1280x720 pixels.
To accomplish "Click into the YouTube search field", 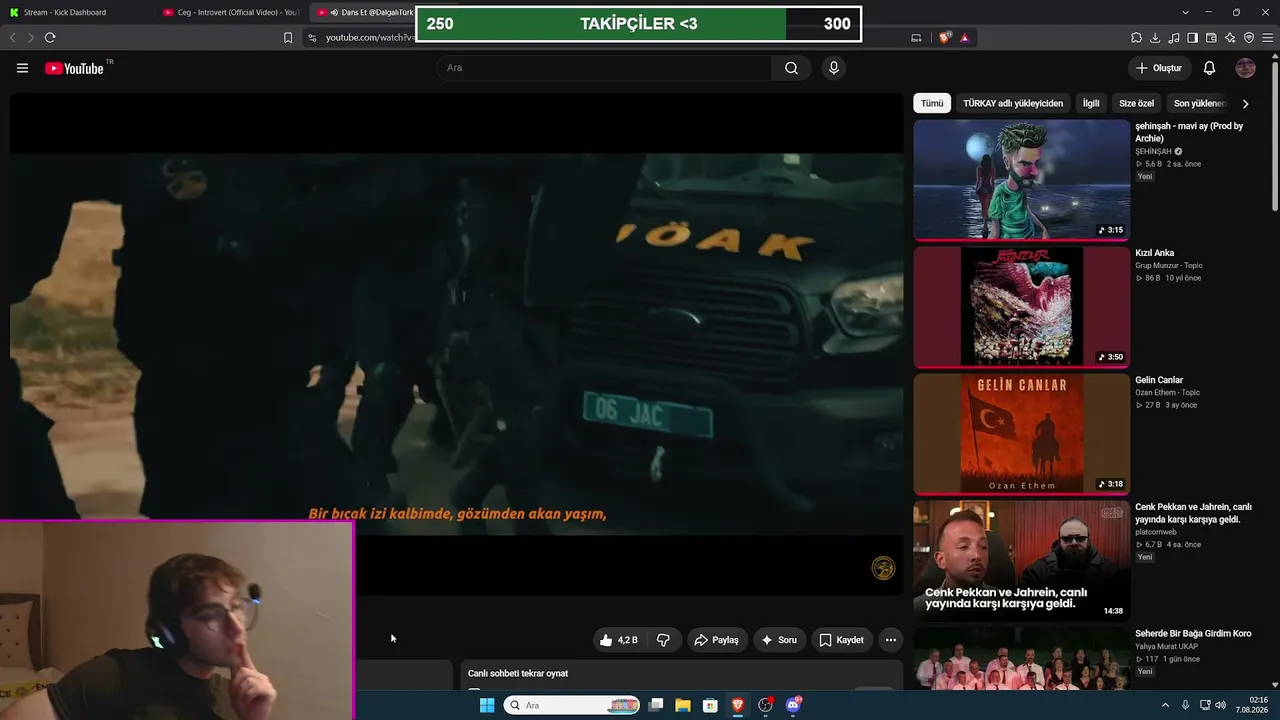I will coord(604,68).
